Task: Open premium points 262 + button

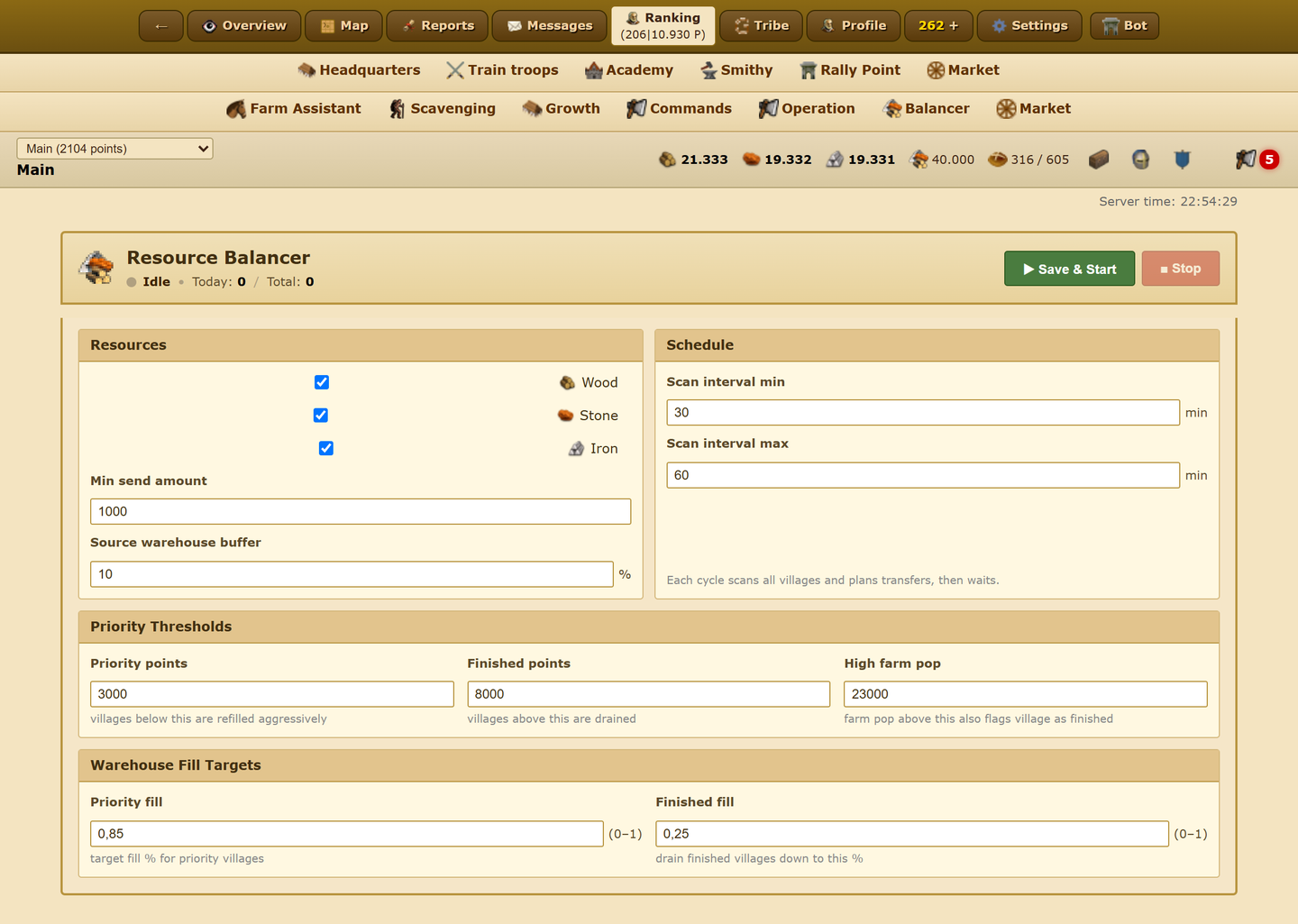Action: coord(938,26)
